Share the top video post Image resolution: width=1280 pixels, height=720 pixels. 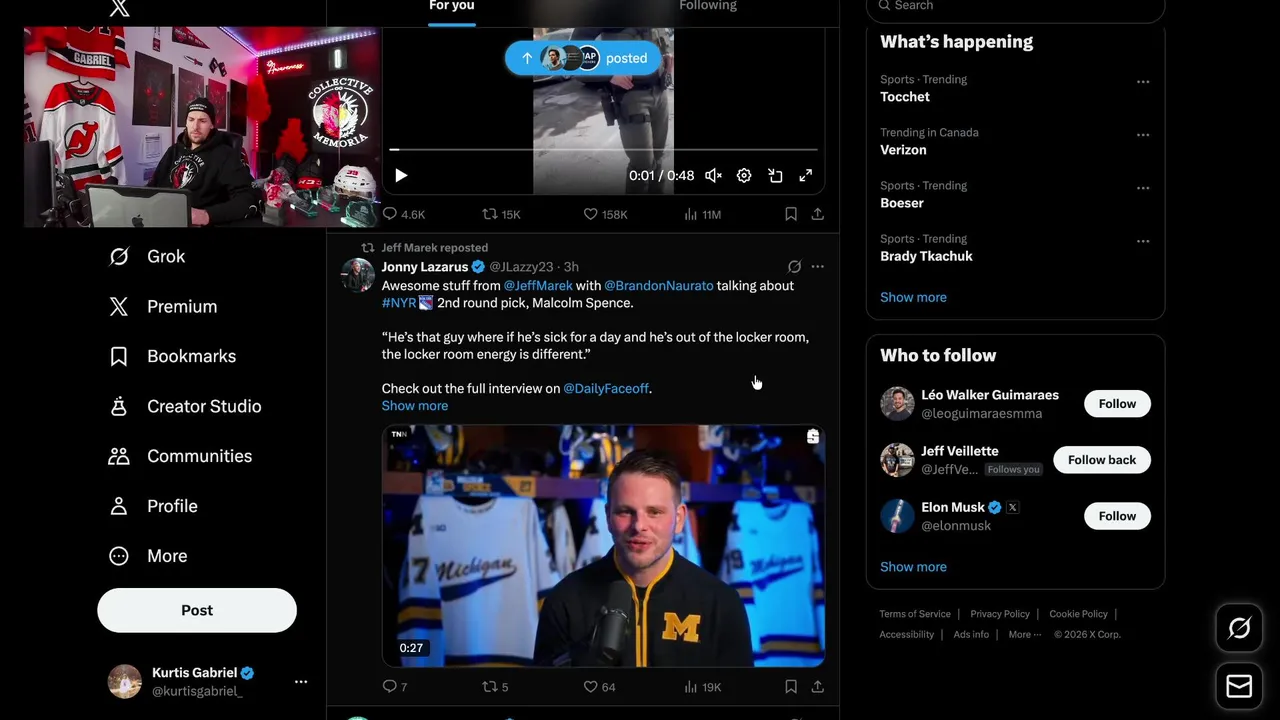pyautogui.click(x=818, y=214)
